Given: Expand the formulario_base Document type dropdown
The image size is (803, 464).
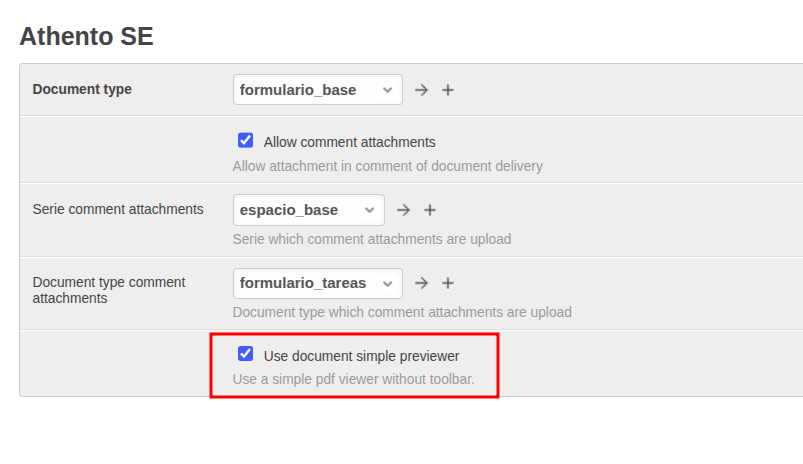Looking at the screenshot, I should 317,90.
